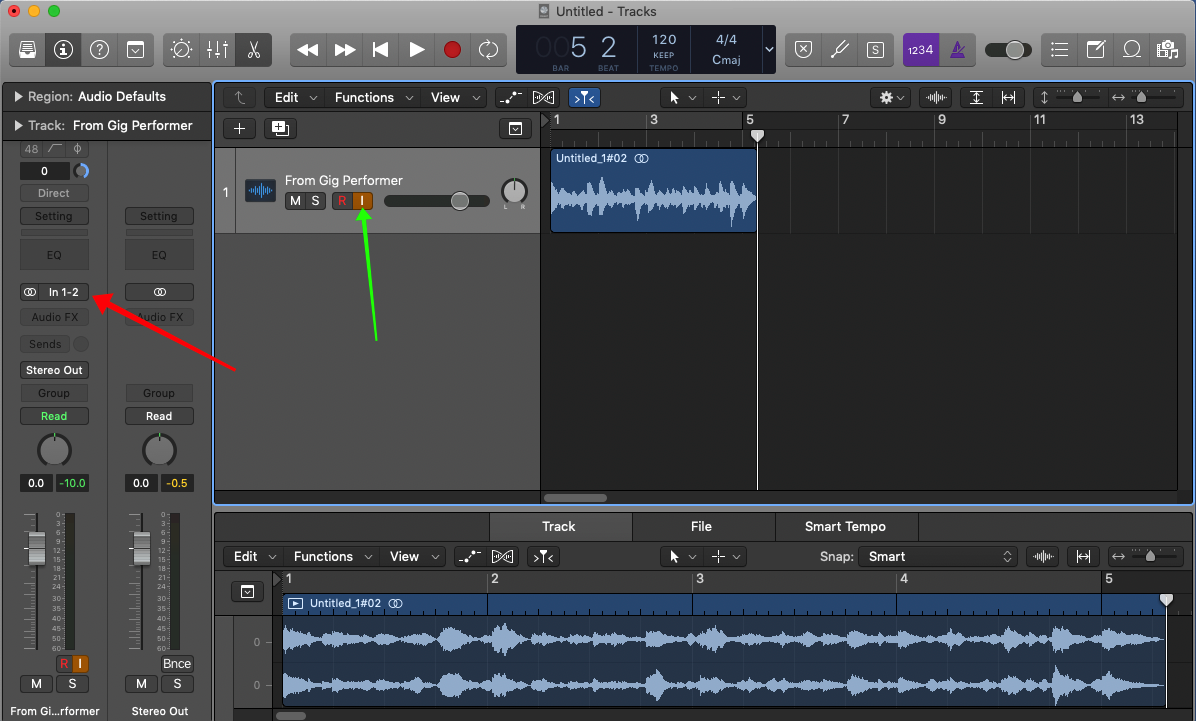
Task: Open the Note Pads icon
Action: pyautogui.click(x=1095, y=50)
